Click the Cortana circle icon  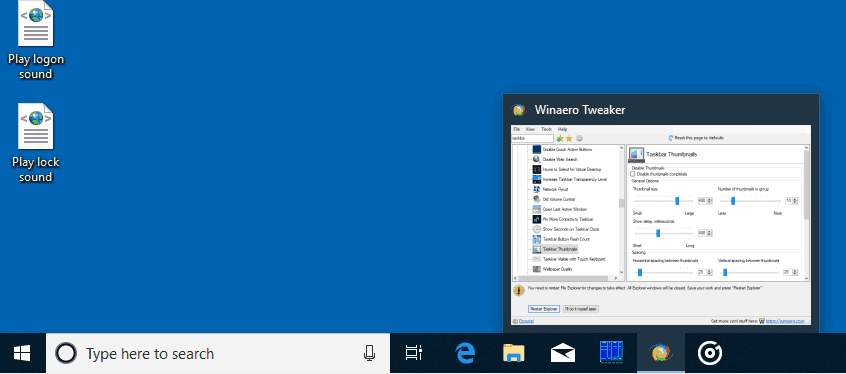[x=66, y=353]
